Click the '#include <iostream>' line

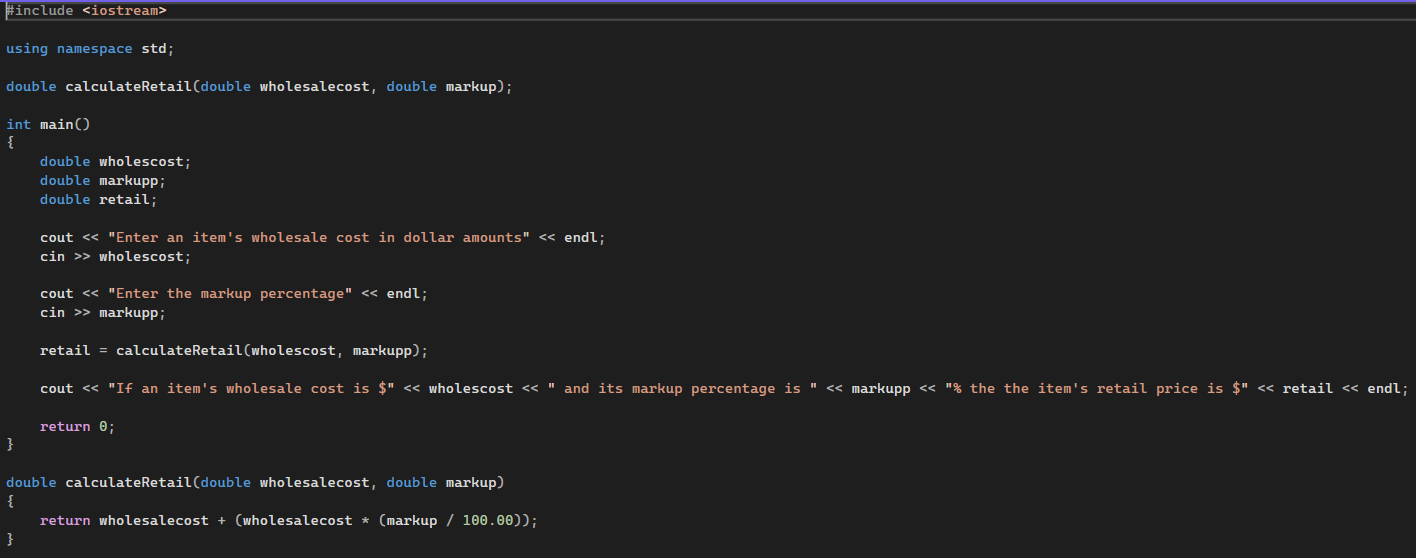pyautogui.click(x=86, y=11)
